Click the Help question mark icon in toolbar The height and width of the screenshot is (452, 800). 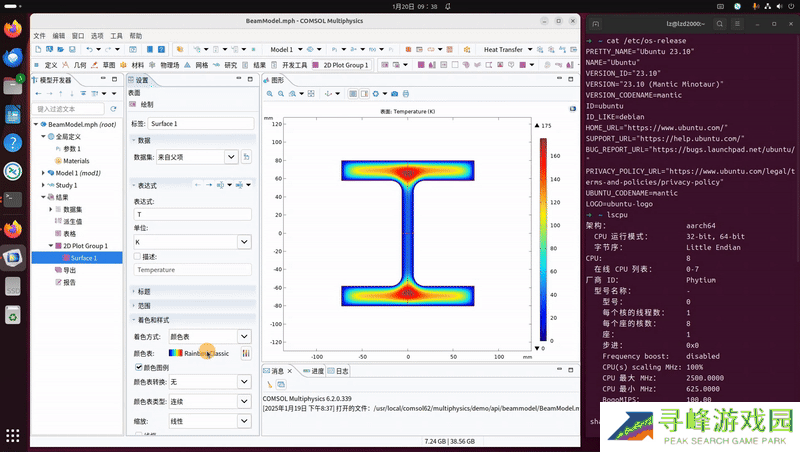[x=161, y=49]
